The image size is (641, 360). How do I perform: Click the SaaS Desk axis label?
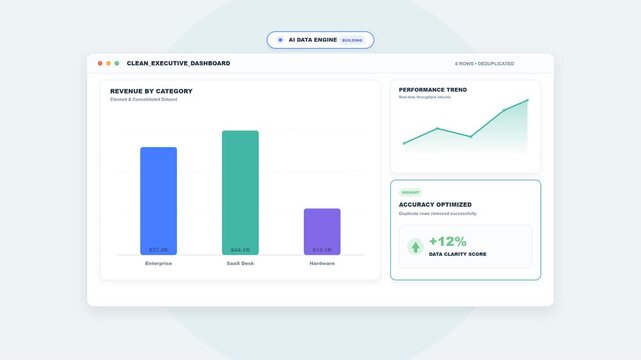(x=240, y=264)
